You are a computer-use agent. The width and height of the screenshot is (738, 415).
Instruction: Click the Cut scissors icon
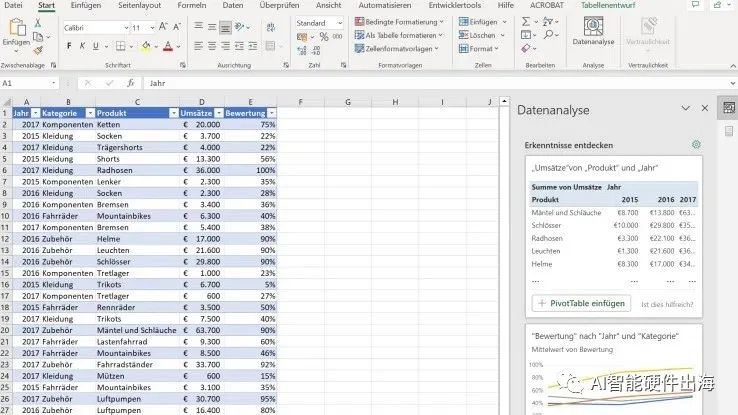(x=38, y=22)
